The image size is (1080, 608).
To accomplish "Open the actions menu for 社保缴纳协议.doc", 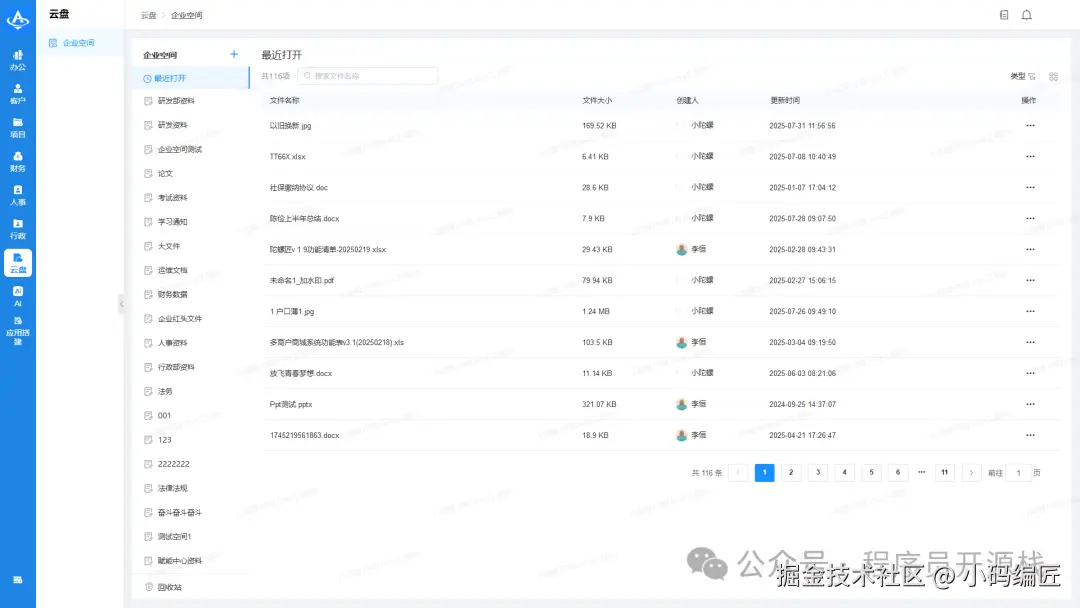I will click(1030, 187).
